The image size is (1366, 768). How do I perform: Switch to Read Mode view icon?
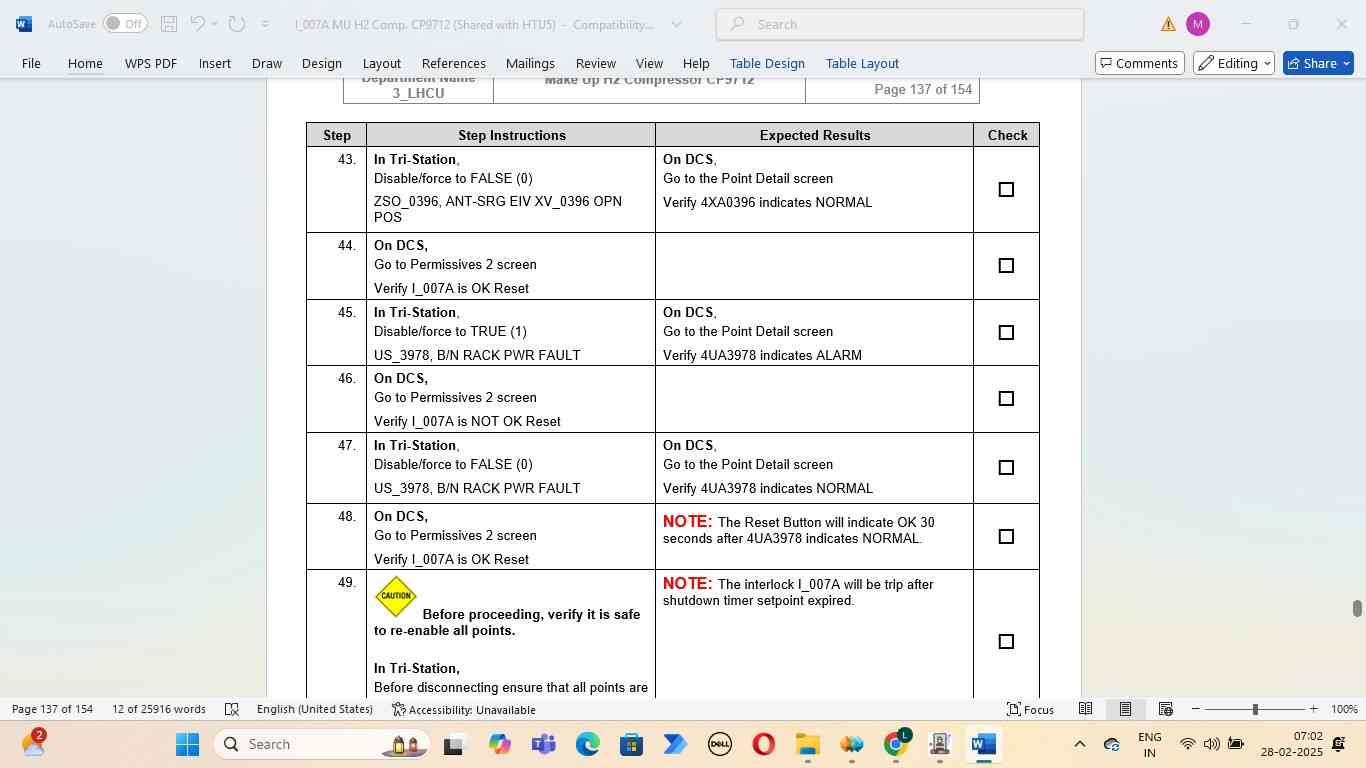[1085, 709]
